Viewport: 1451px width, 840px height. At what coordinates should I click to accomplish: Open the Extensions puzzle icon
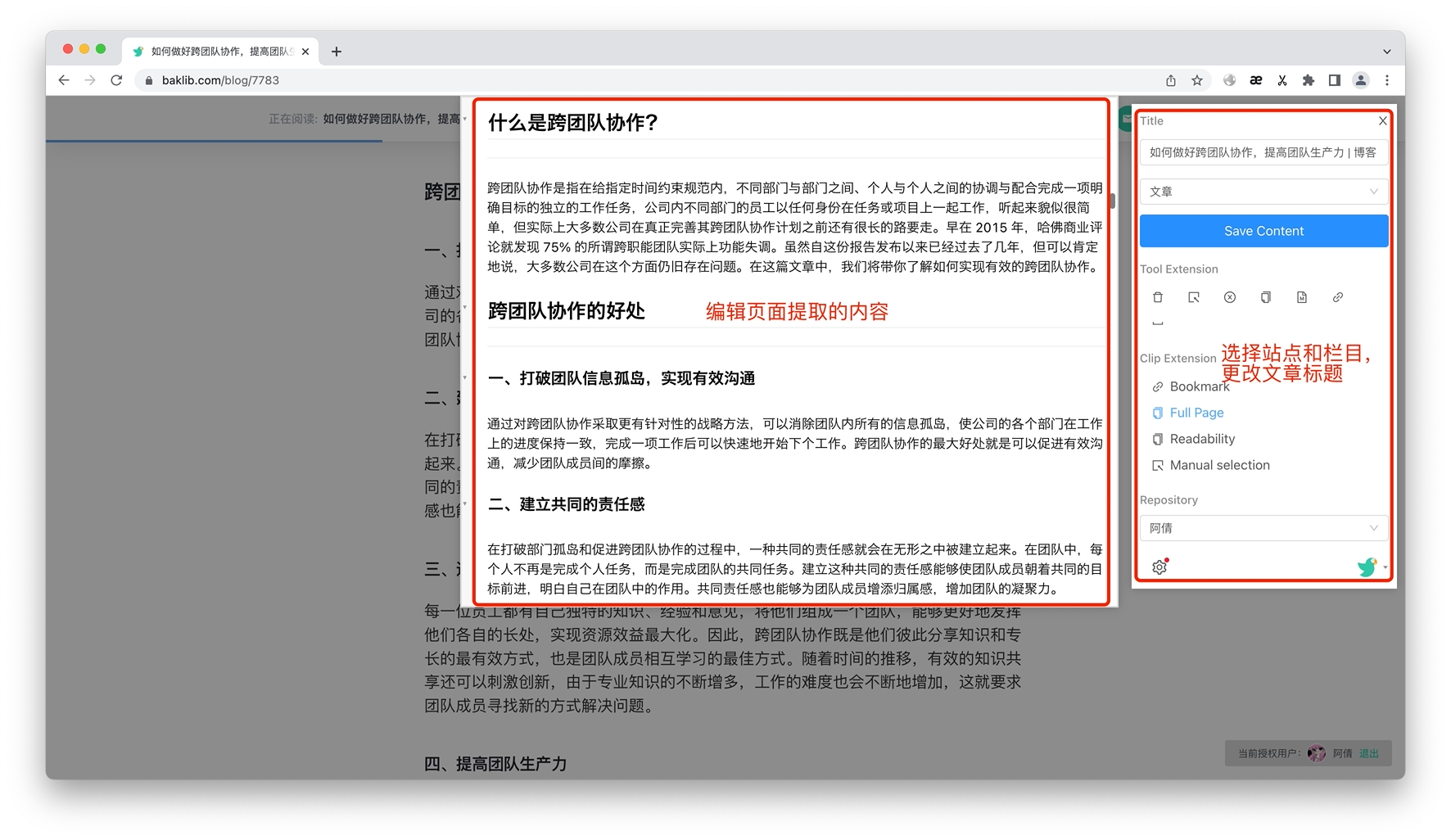(1308, 80)
